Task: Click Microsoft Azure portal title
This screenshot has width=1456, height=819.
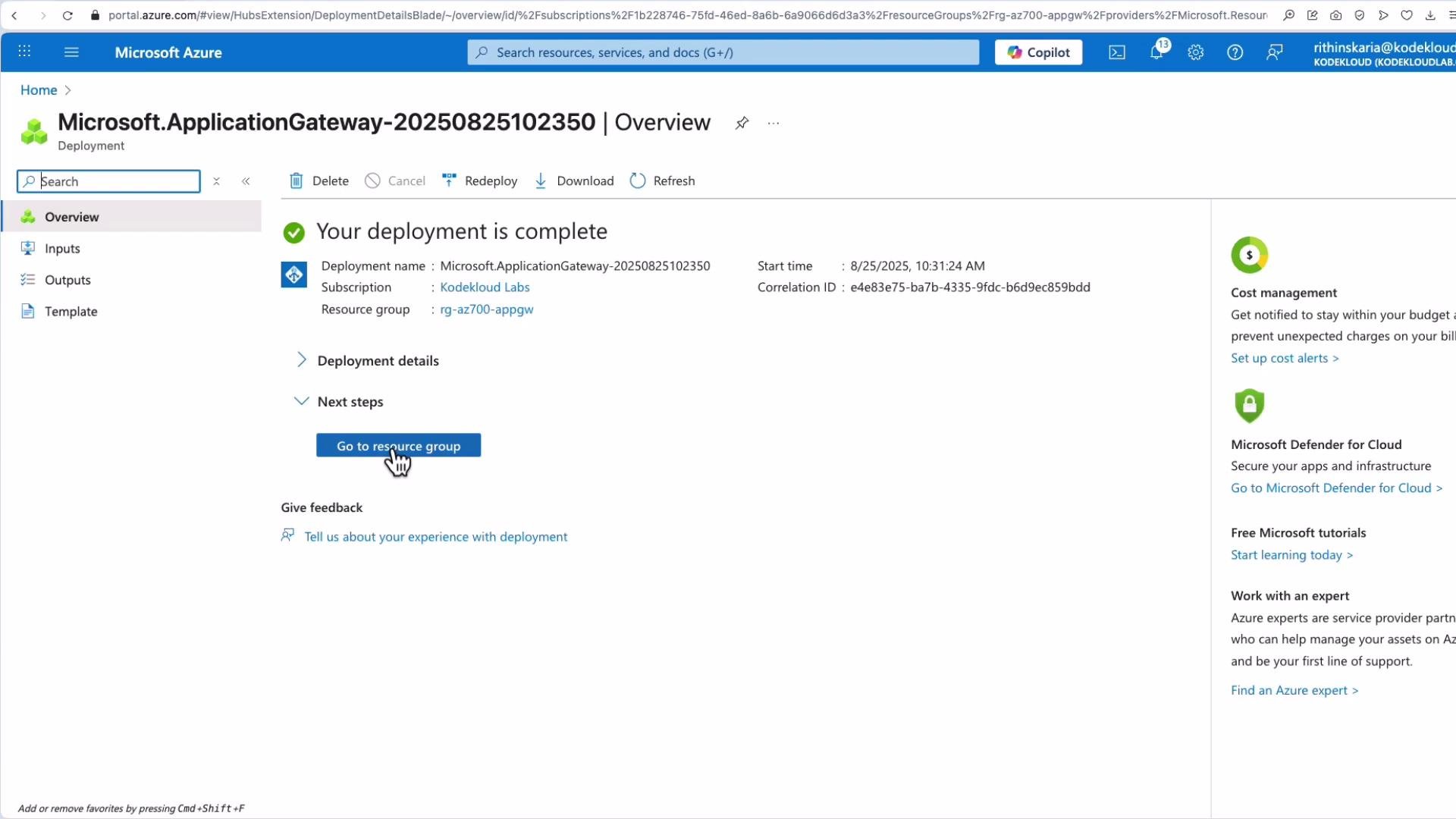Action: pyautogui.click(x=168, y=52)
